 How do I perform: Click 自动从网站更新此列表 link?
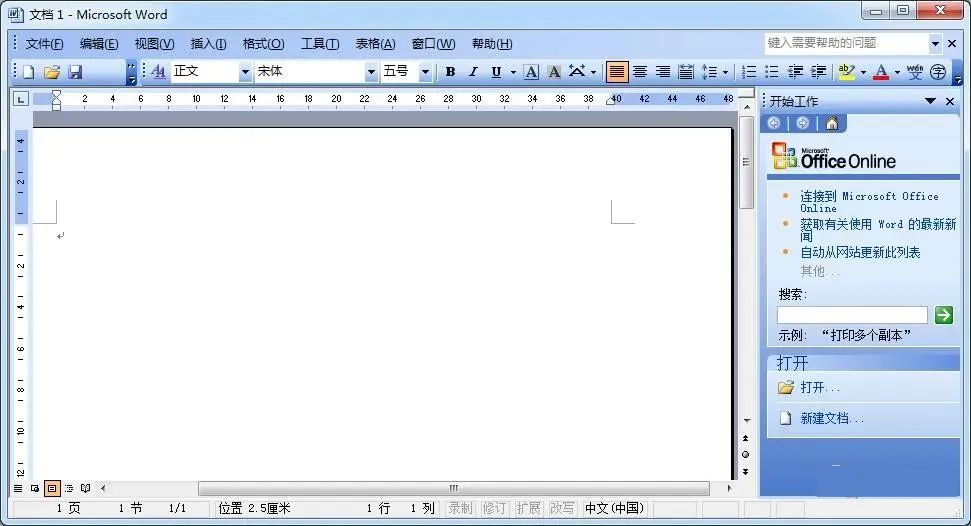[x=860, y=252]
